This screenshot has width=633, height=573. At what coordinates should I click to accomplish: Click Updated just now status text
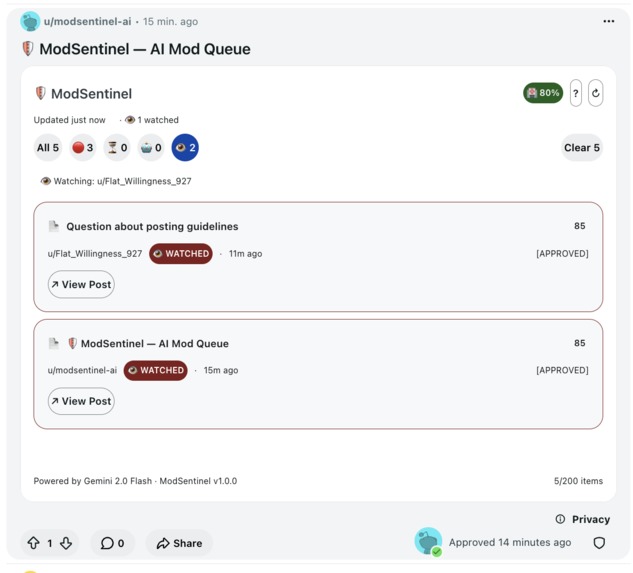(x=69, y=120)
